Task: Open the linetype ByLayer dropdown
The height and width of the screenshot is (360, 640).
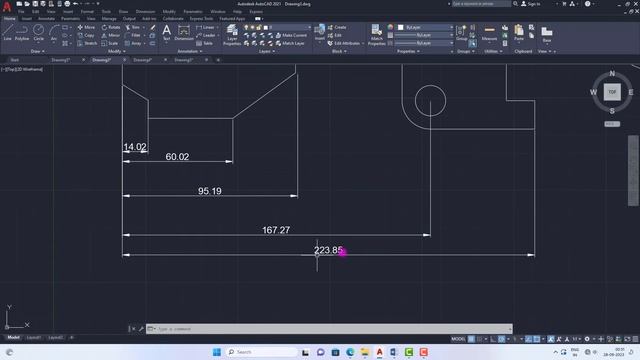Action: 424,43
